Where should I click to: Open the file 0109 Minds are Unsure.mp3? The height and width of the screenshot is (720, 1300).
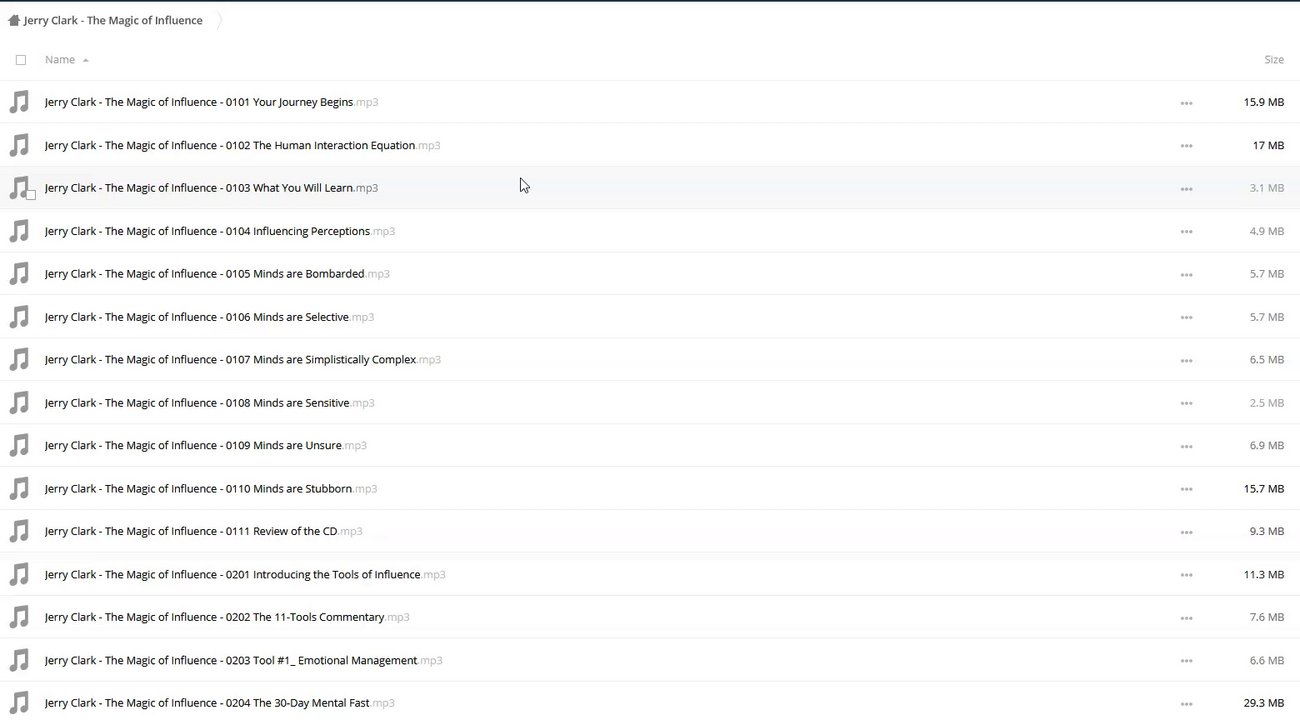point(206,446)
